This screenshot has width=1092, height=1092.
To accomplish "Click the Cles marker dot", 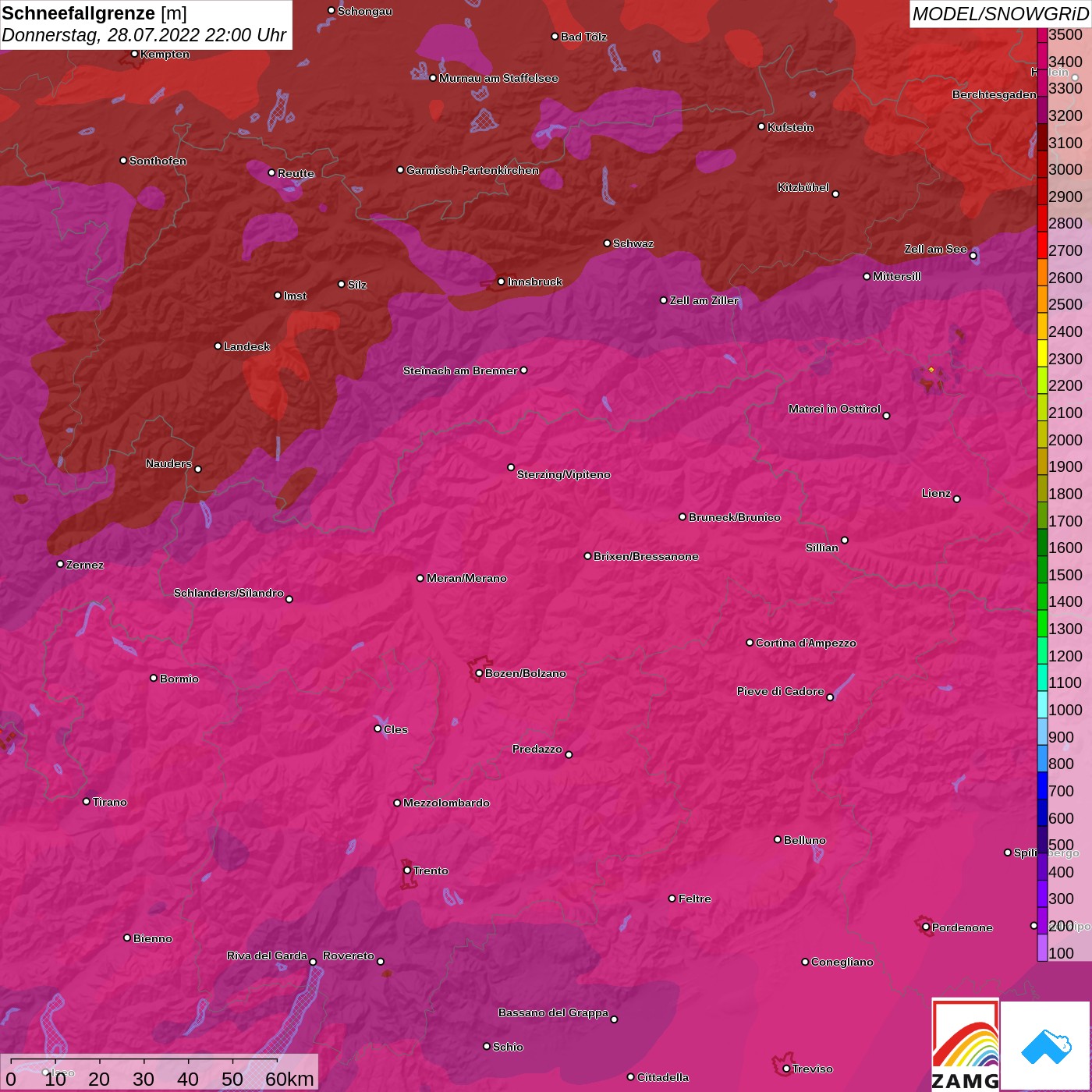I will click(378, 729).
